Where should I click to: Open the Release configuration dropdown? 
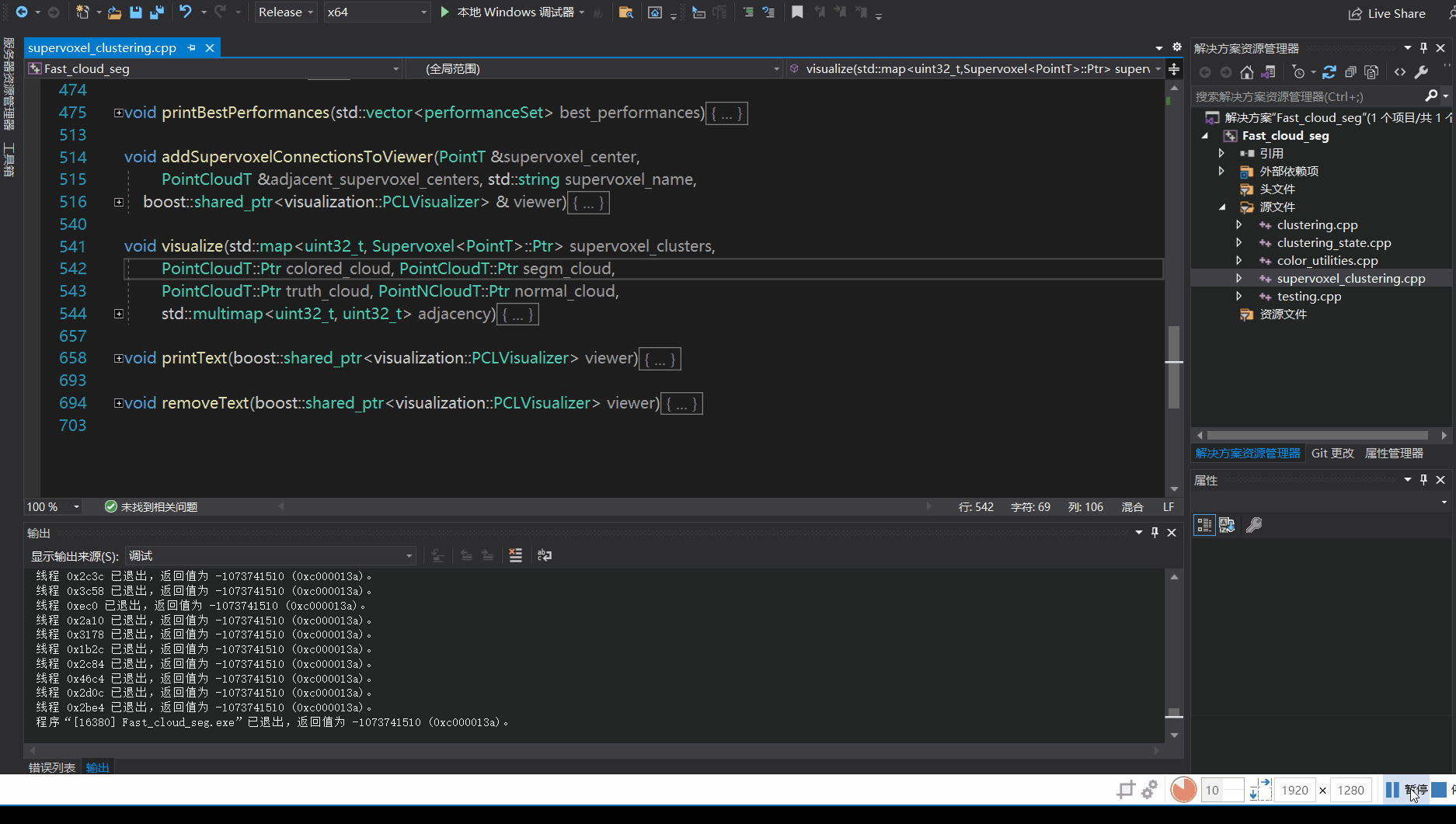tap(286, 12)
